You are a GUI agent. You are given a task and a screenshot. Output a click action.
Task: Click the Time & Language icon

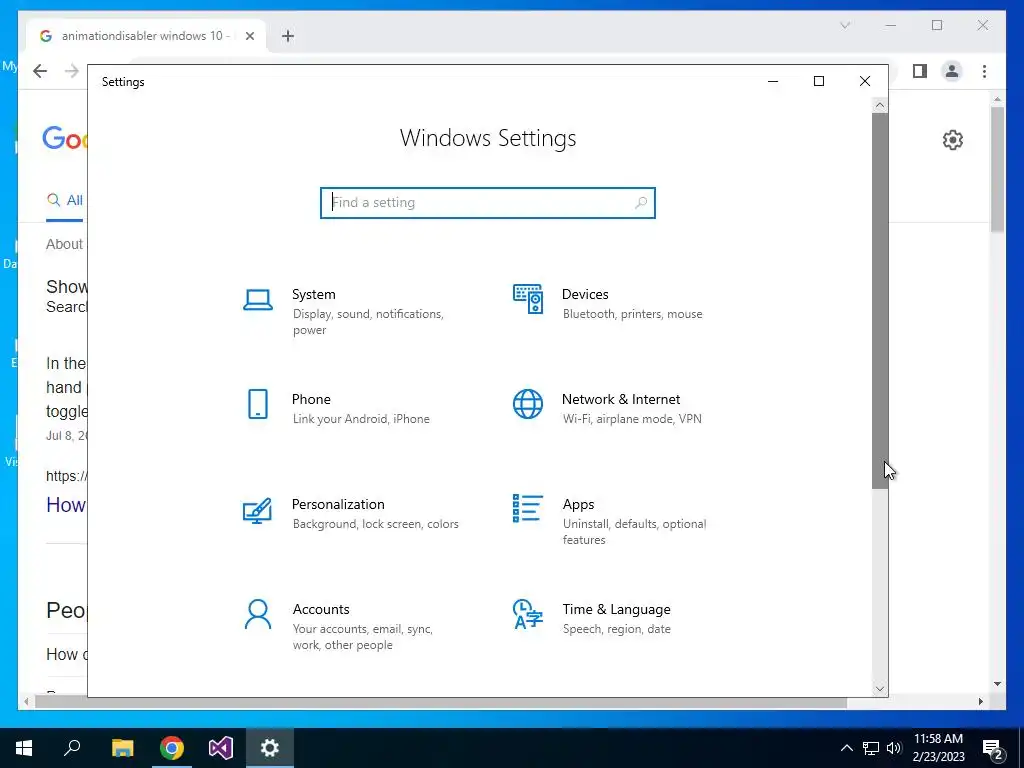point(528,614)
